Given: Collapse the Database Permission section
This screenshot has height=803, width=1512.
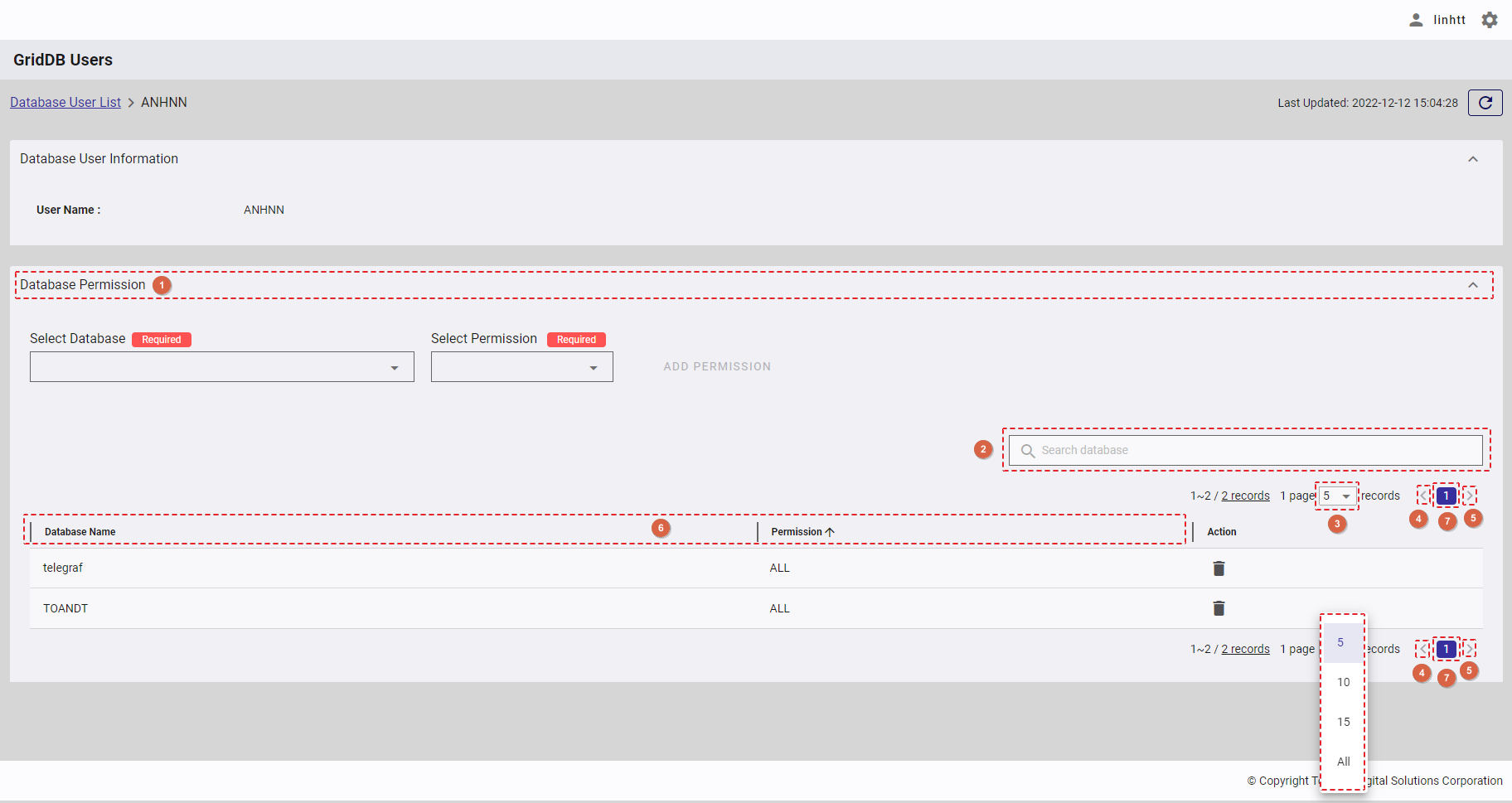Looking at the screenshot, I should click(x=1473, y=285).
